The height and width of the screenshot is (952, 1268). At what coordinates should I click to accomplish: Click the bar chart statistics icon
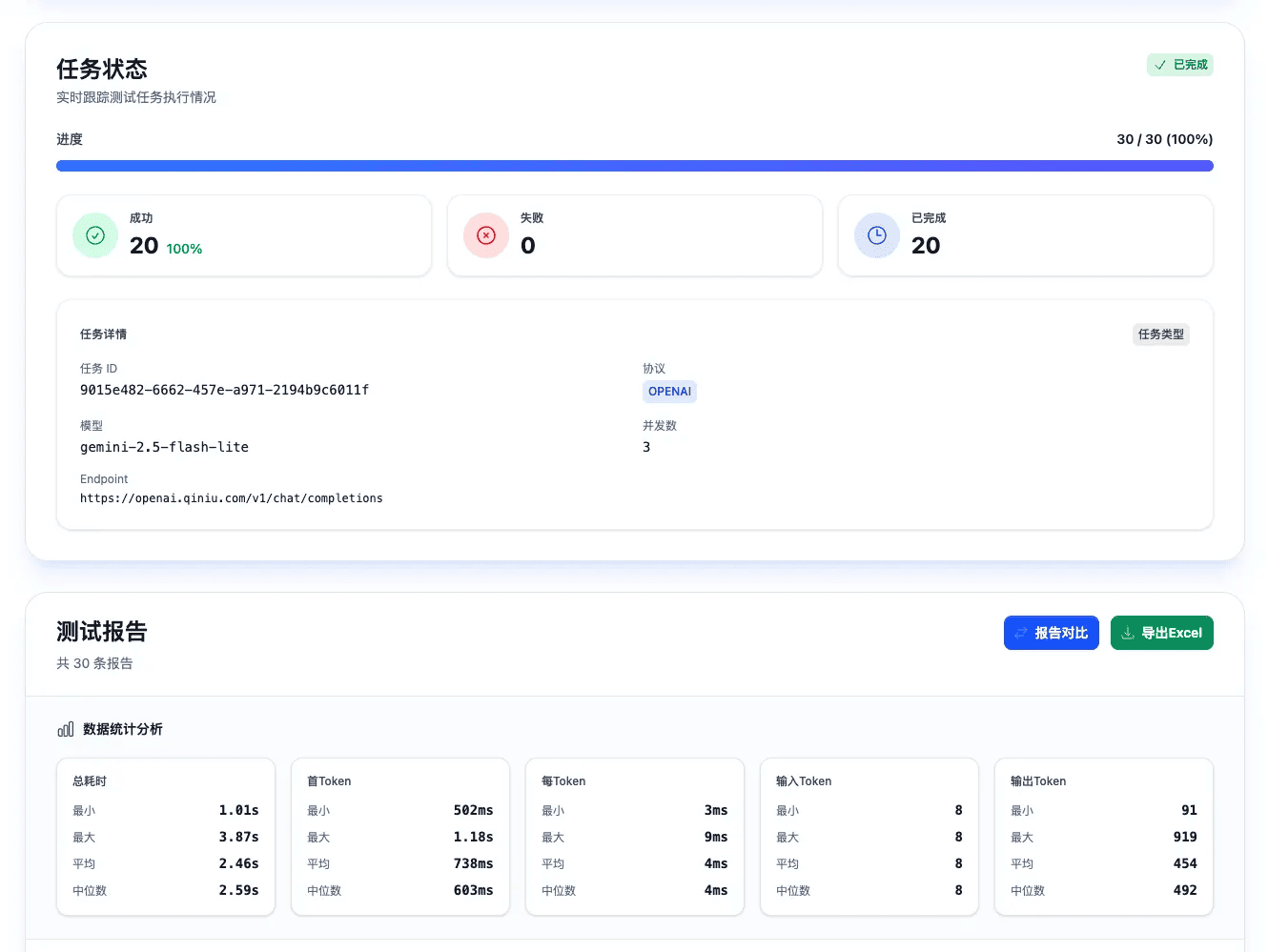pos(66,729)
